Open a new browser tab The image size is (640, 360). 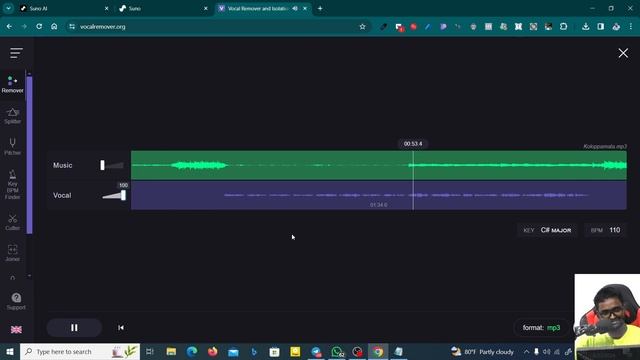[320, 8]
